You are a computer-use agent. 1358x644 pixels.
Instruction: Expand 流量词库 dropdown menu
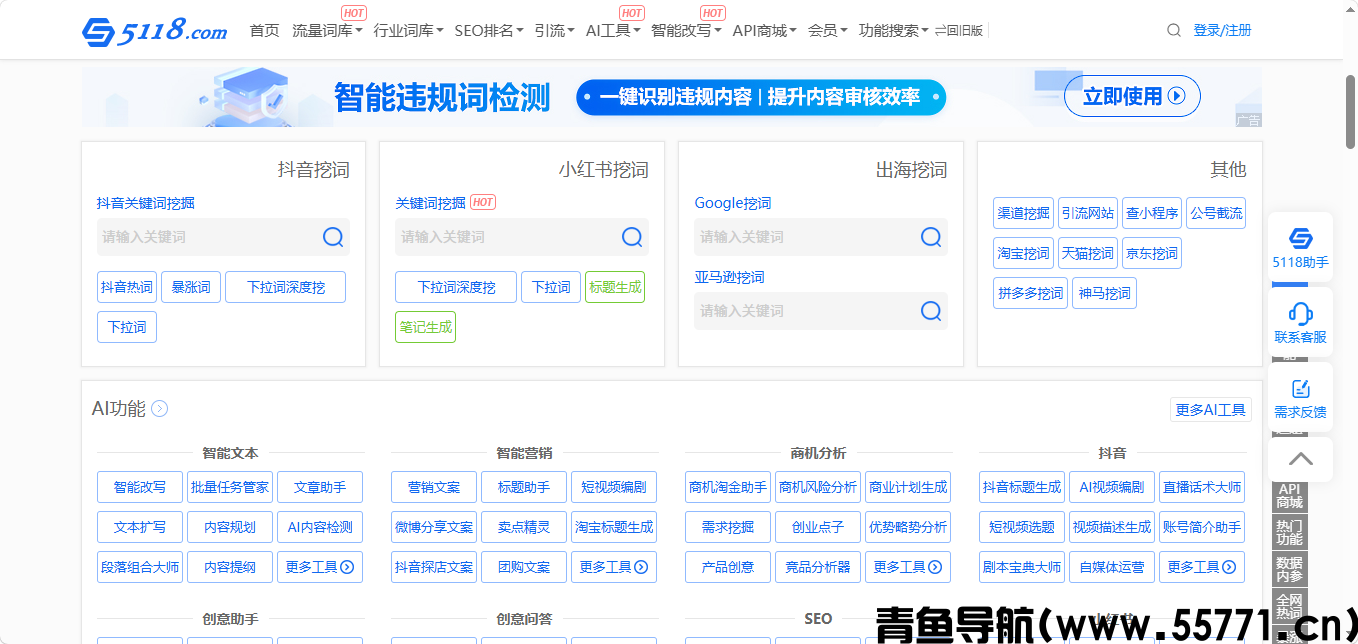point(327,31)
